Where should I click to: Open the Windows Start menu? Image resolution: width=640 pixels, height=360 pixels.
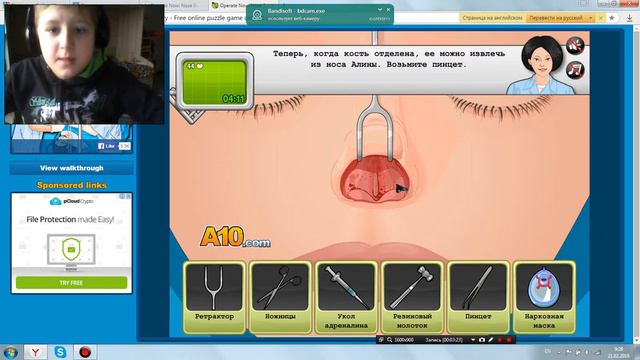pyautogui.click(x=10, y=352)
